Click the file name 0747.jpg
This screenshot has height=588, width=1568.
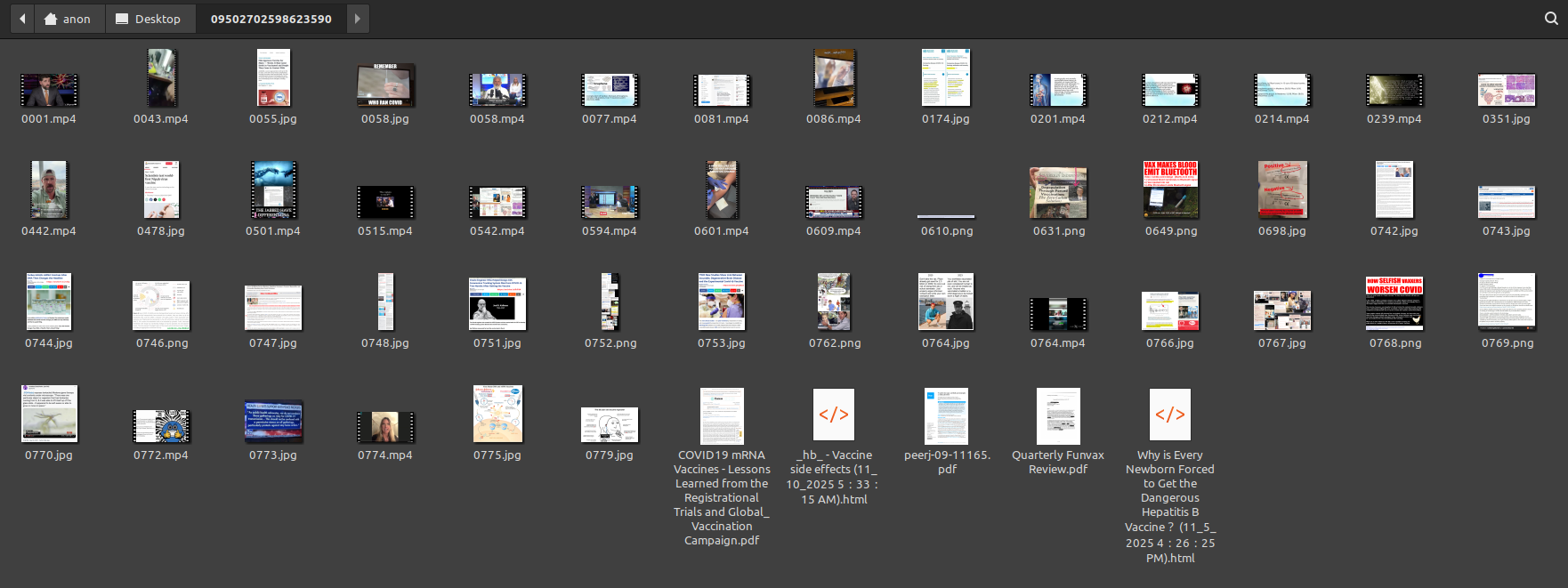pos(273,343)
